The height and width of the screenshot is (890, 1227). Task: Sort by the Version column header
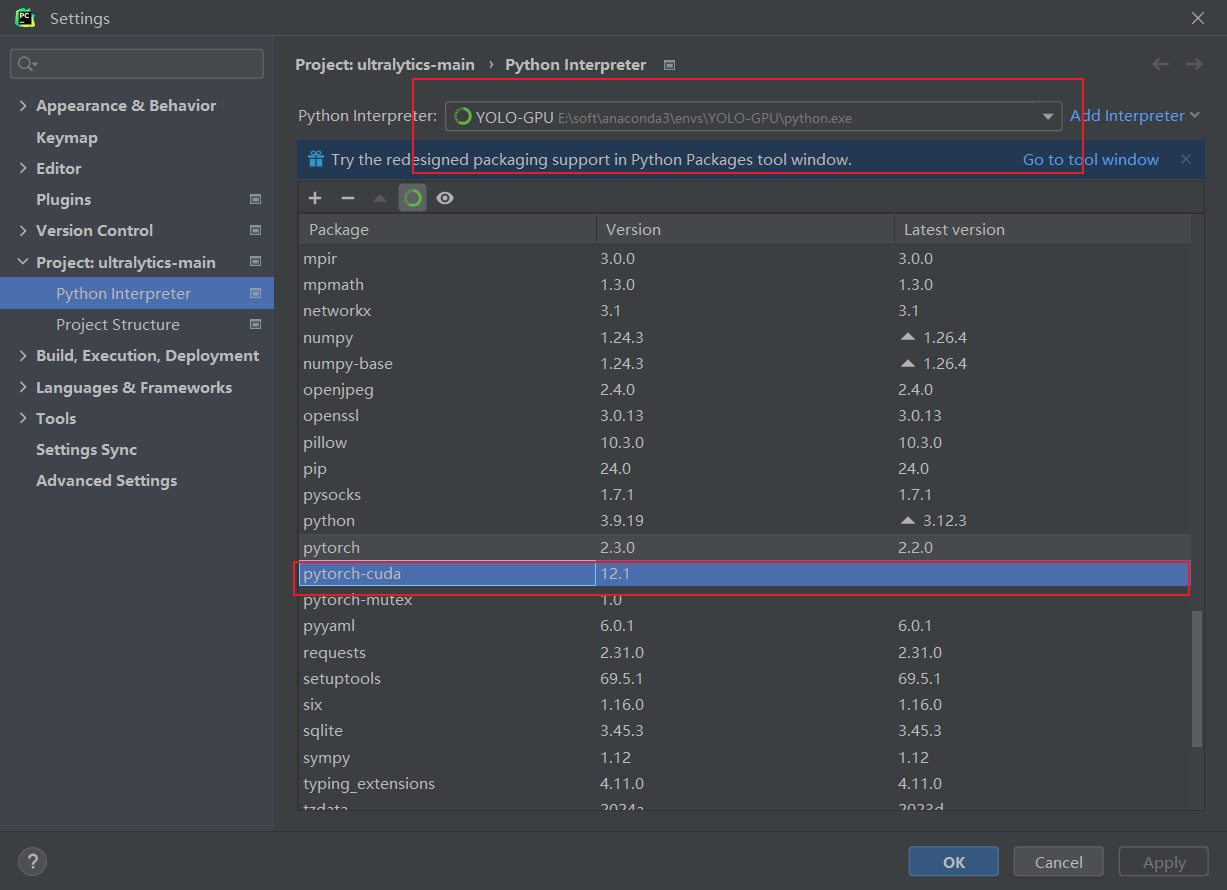pyautogui.click(x=745, y=229)
